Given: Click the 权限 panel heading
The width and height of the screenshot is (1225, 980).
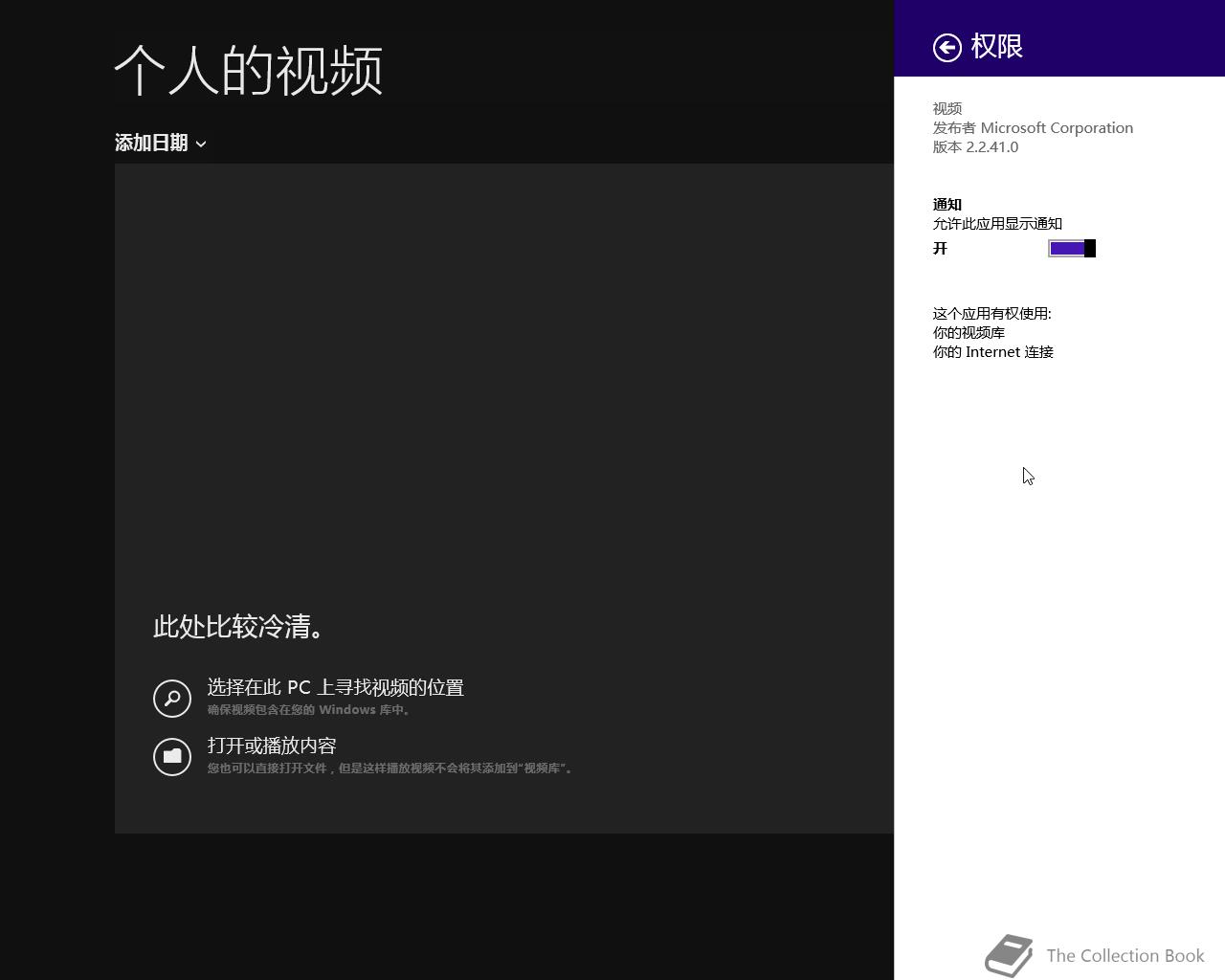Looking at the screenshot, I should pyautogui.click(x=997, y=46).
